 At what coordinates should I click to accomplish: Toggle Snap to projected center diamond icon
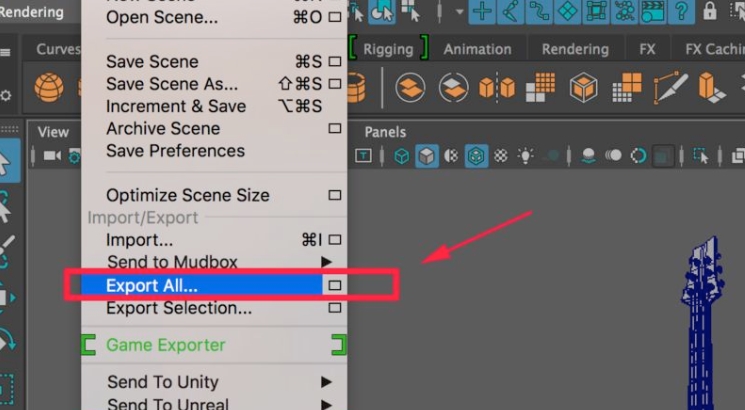tap(567, 11)
